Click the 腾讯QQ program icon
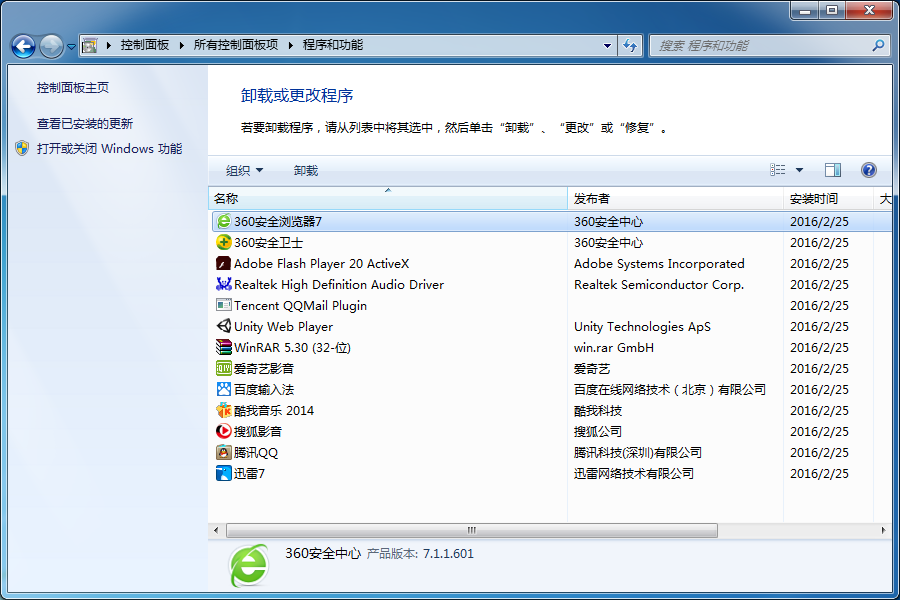 pos(224,452)
